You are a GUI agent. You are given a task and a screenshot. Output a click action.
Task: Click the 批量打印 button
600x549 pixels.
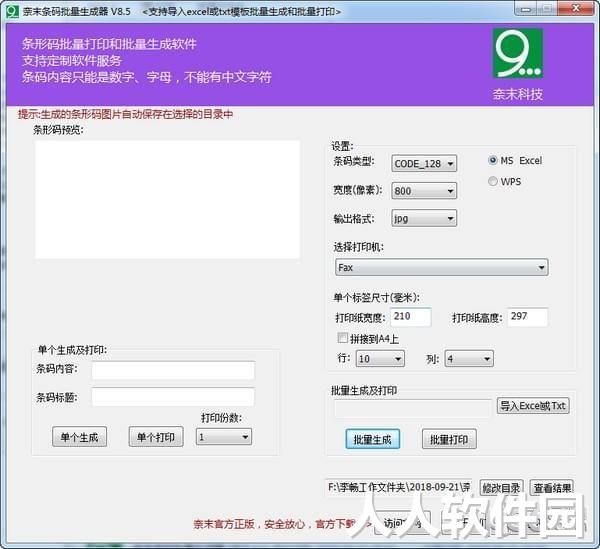[449, 439]
